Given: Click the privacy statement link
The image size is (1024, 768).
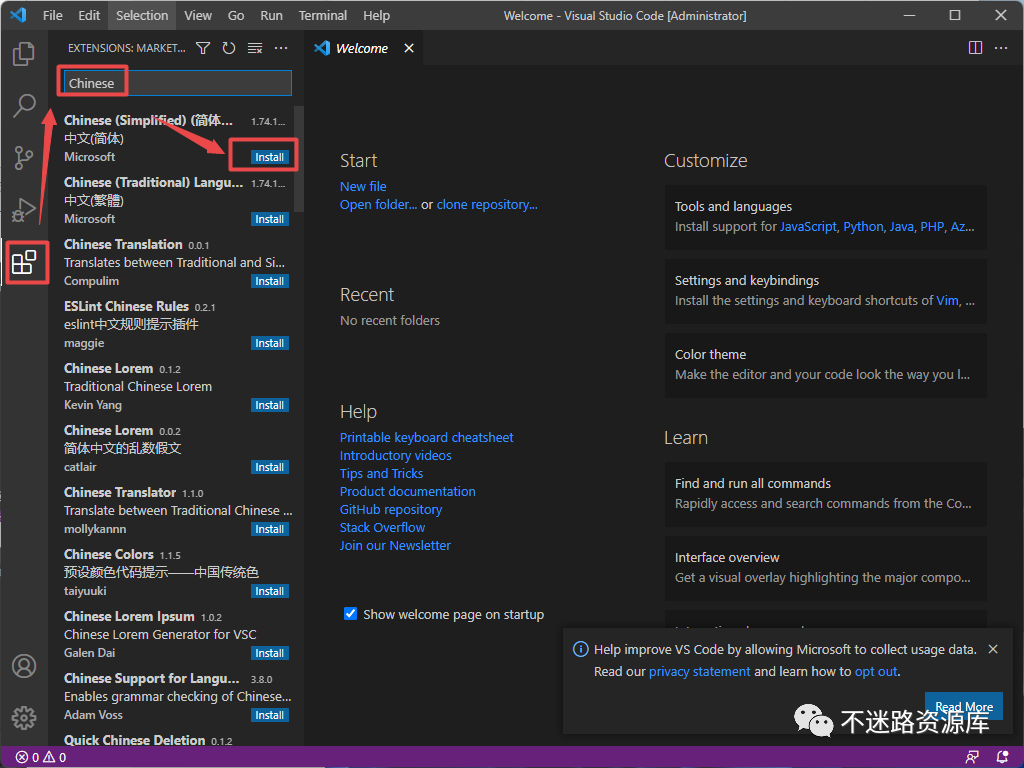Looking at the screenshot, I should (x=699, y=672).
